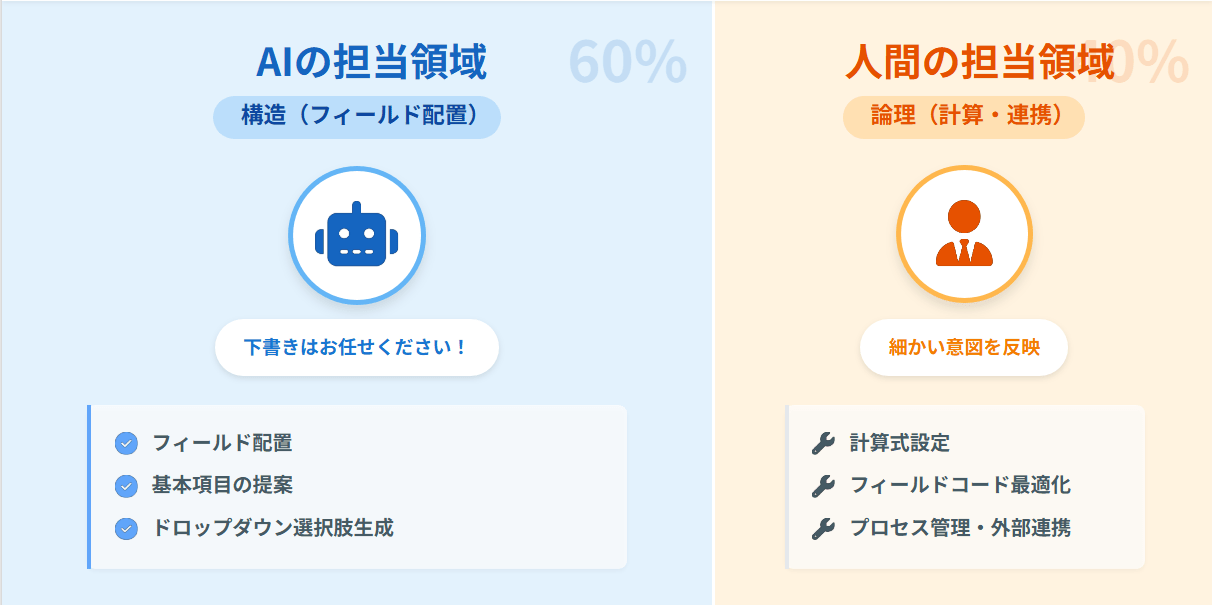Click the faded 60% figure
Viewport: 1212px width, 605px height.
pyautogui.click(x=627, y=63)
